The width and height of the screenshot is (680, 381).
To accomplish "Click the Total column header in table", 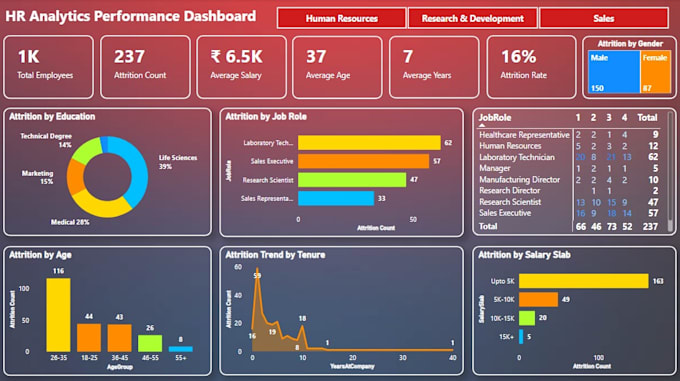I will click(x=647, y=117).
